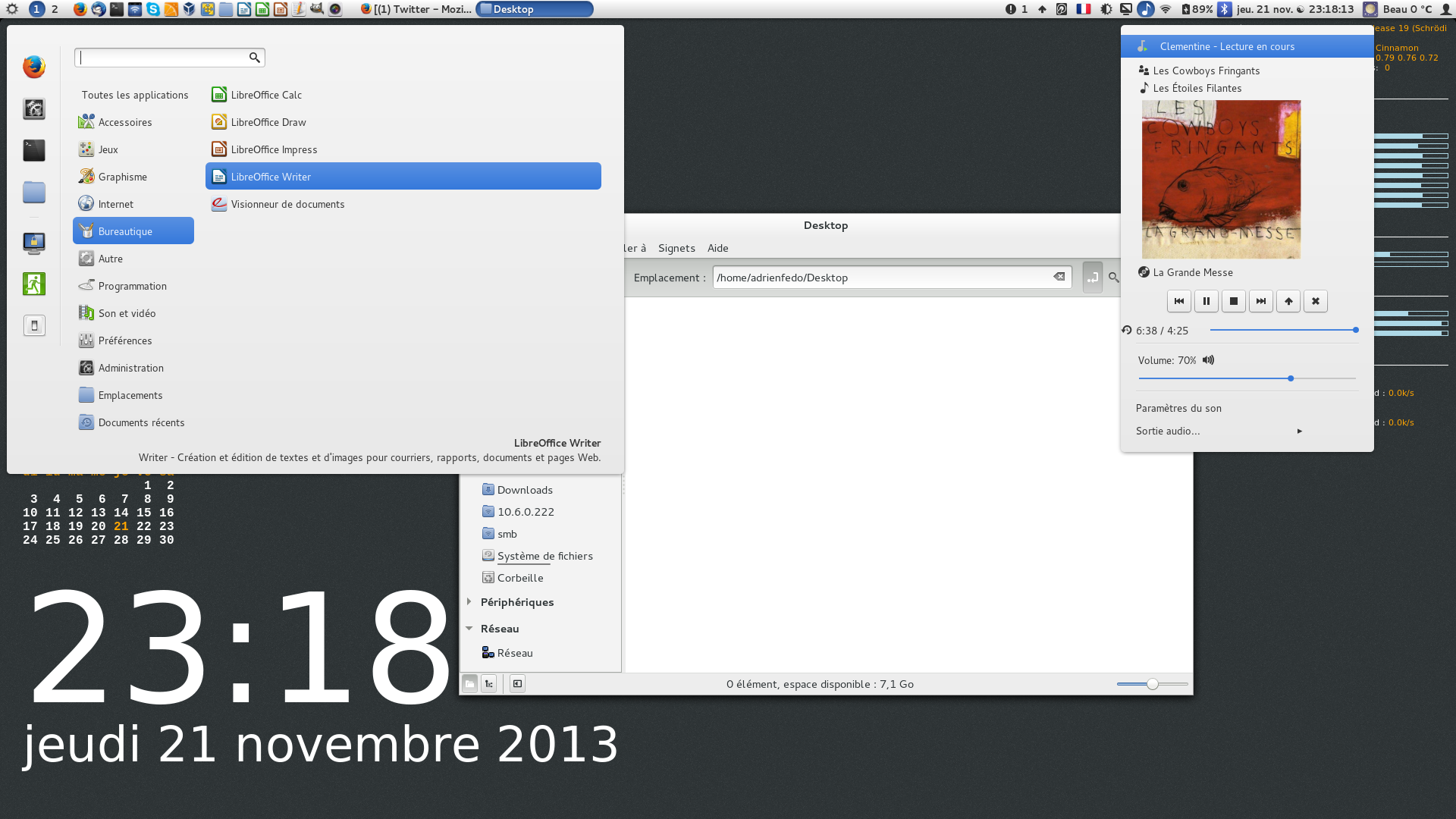Click the French keyboard layout flag
The width and height of the screenshot is (1456, 819).
point(1084,9)
